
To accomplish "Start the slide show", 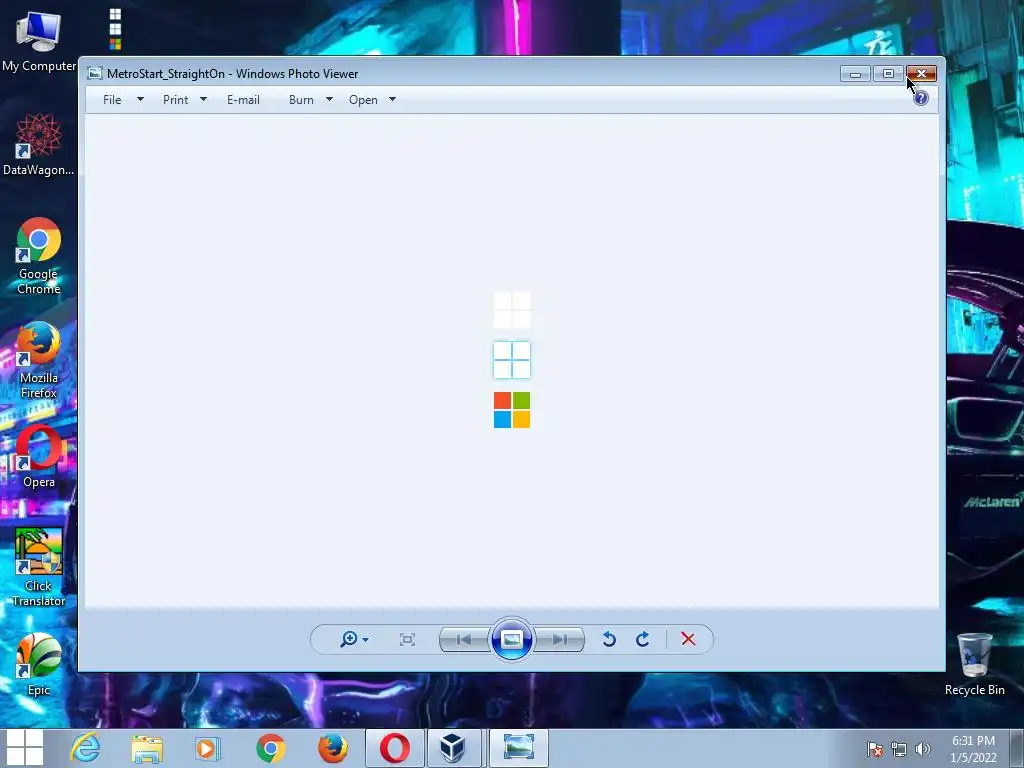I will pyautogui.click(x=511, y=639).
